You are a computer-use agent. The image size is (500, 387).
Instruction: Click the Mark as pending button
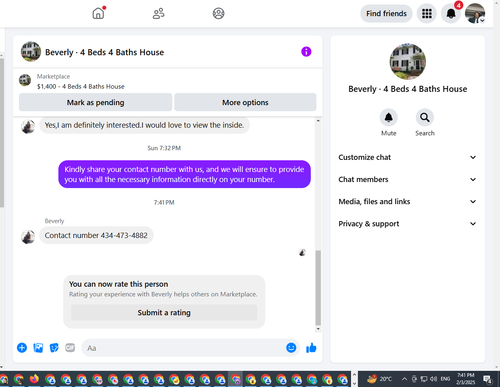click(x=95, y=102)
